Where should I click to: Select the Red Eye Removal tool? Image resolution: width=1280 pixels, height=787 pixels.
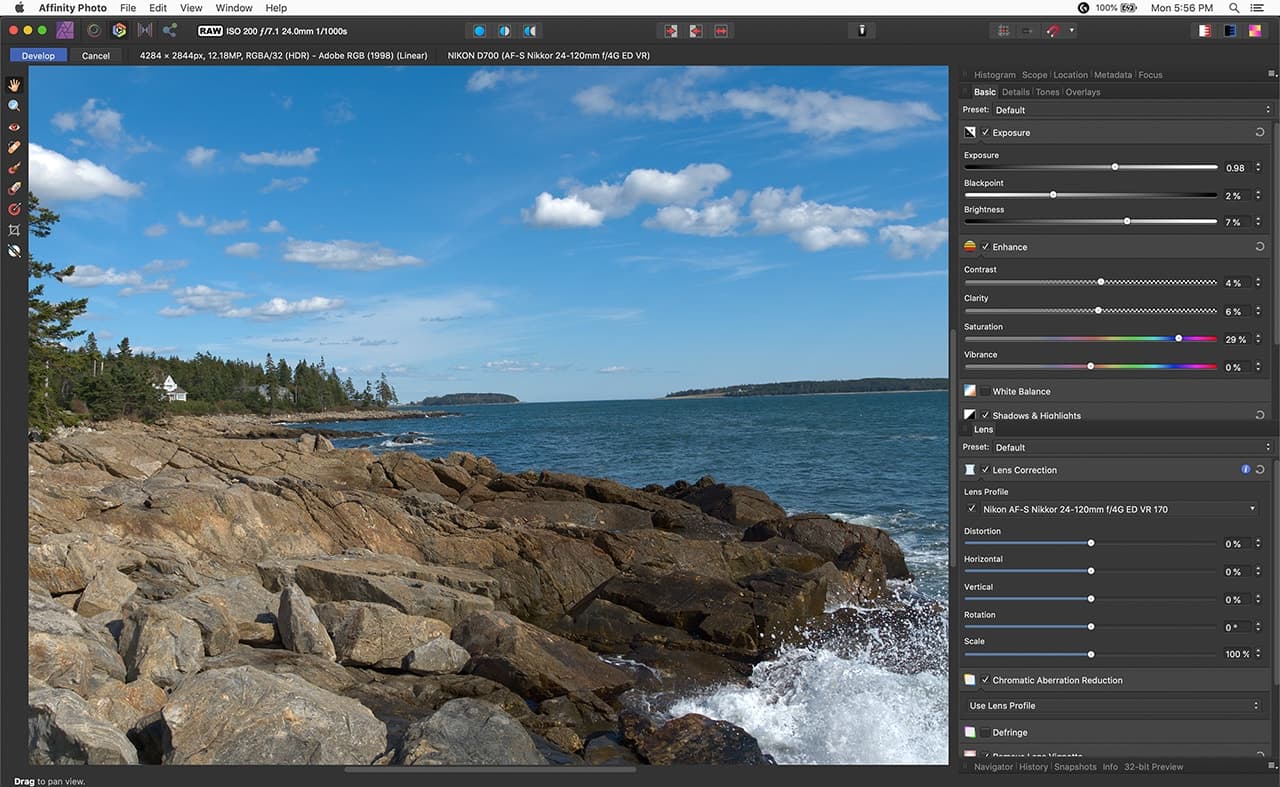[14, 127]
